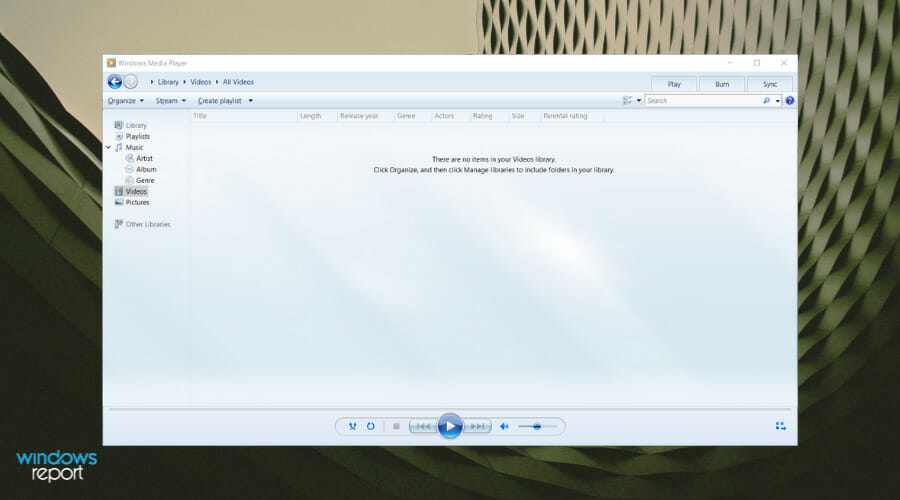Viewport: 900px width, 500px height.
Task: Open the Stream menu
Action: (x=170, y=100)
